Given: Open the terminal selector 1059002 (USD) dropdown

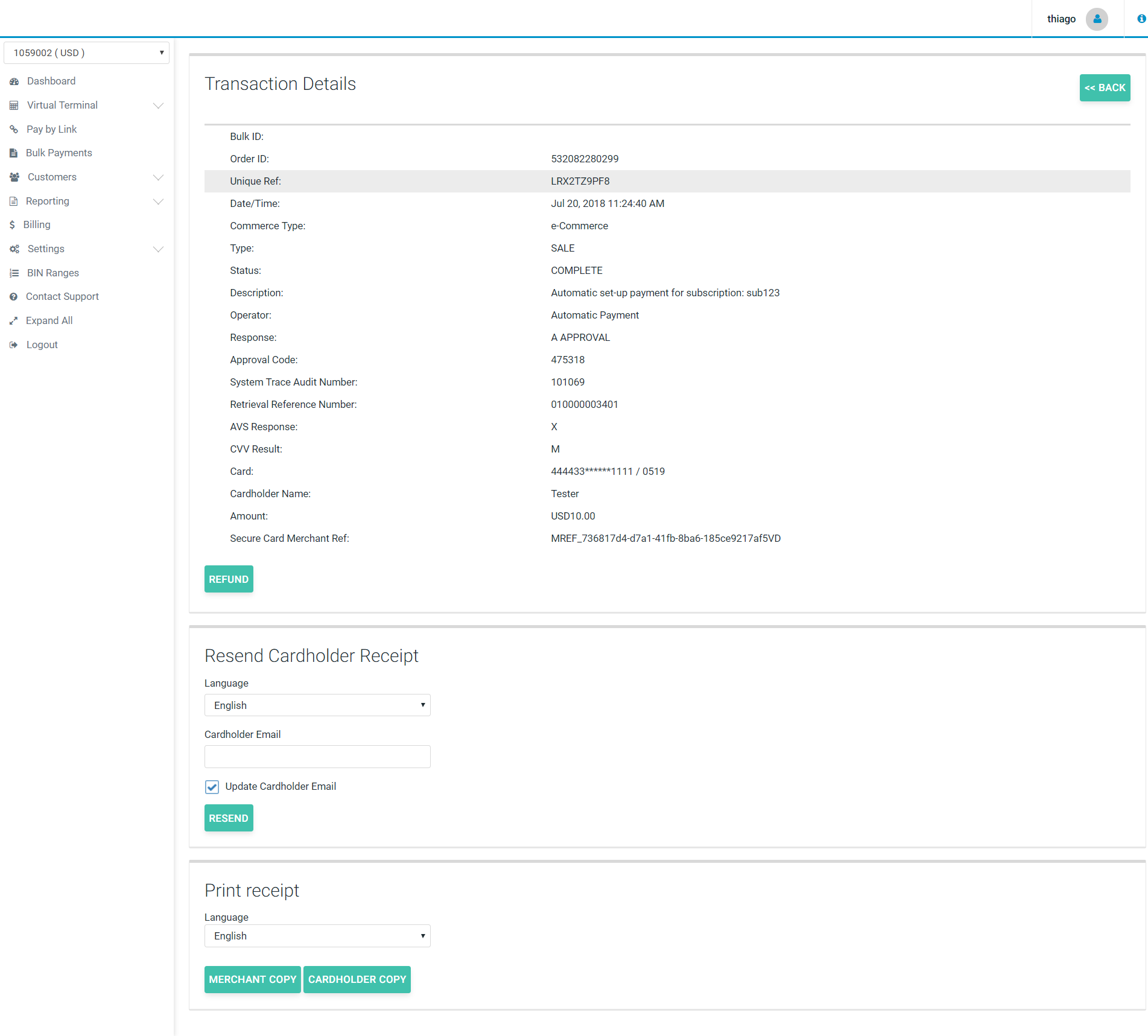Looking at the screenshot, I should pyautogui.click(x=86, y=53).
